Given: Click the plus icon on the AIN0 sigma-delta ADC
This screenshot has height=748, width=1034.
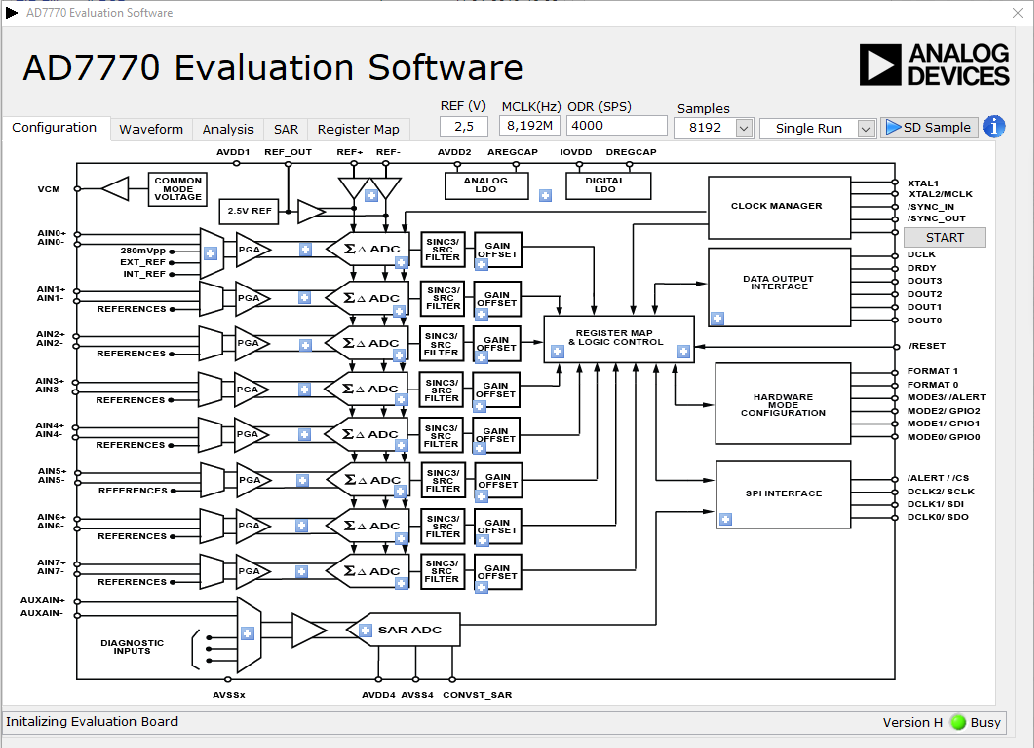Looking at the screenshot, I should pos(402,263).
